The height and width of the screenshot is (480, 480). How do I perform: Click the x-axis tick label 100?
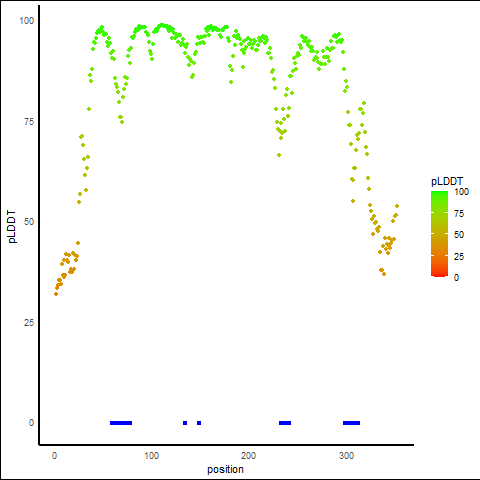point(152,456)
